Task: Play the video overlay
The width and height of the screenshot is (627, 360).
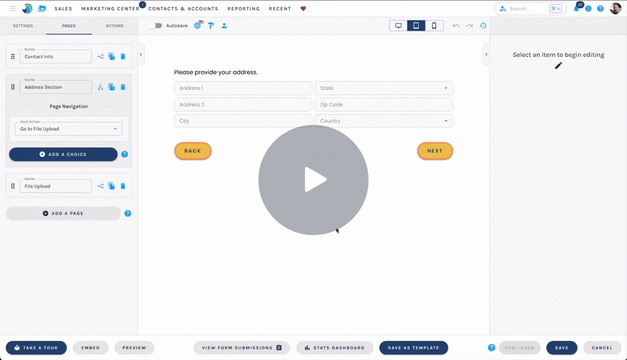Action: pos(314,180)
